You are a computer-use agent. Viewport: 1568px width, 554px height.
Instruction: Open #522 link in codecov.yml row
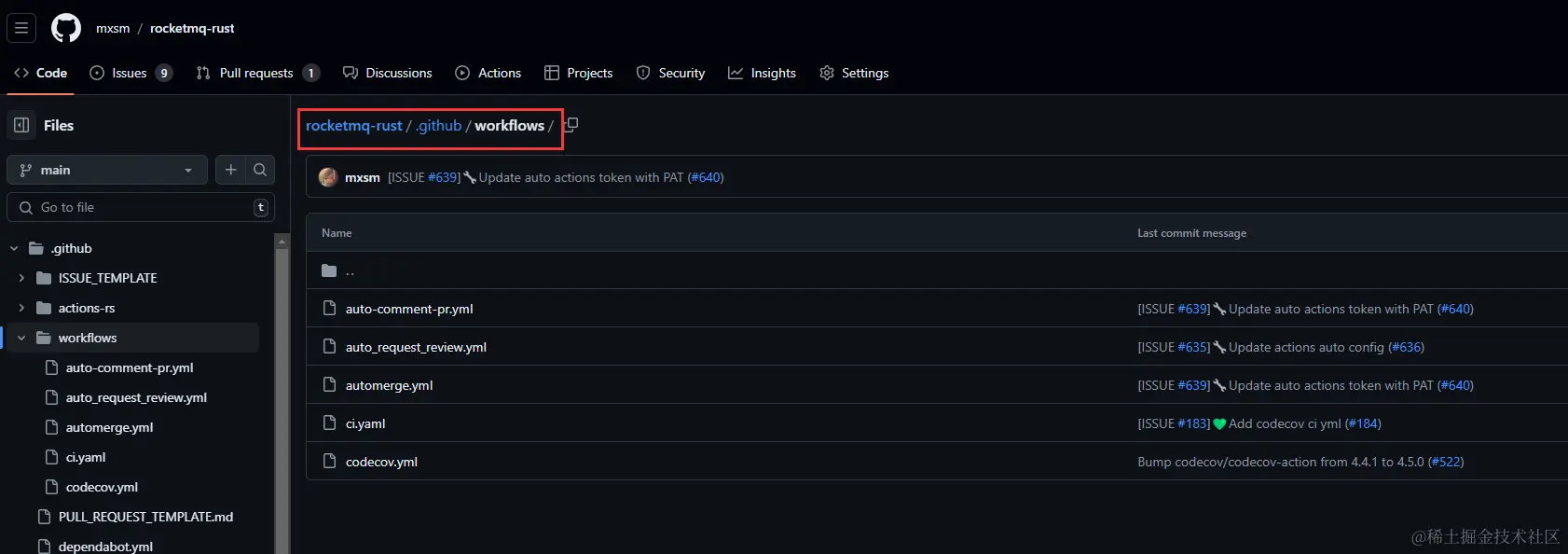pos(1446,462)
